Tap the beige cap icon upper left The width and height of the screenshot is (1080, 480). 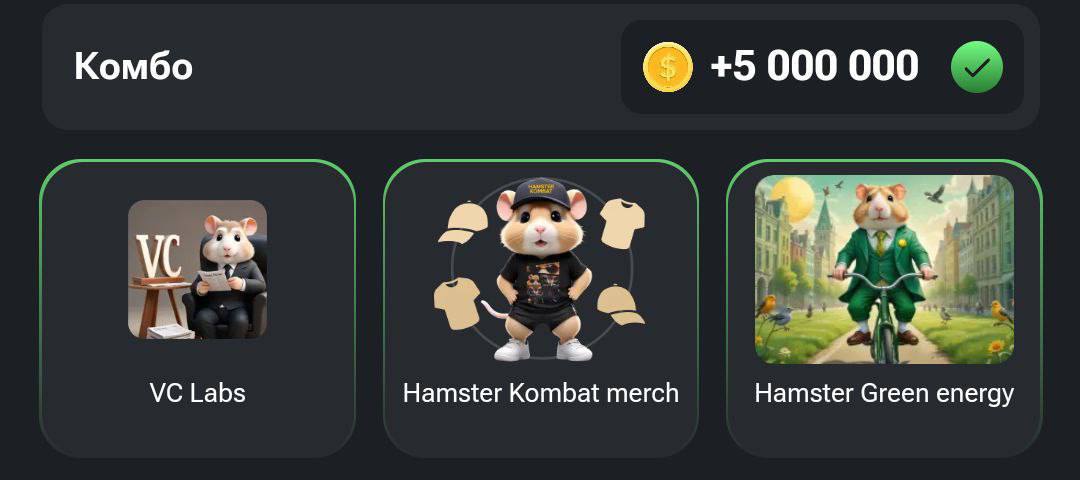463,223
